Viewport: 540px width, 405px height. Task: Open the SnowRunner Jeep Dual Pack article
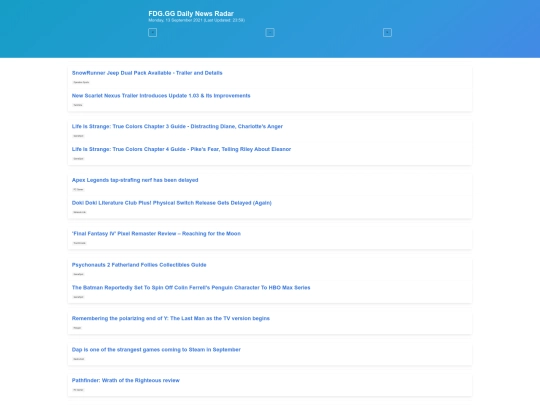coord(147,73)
